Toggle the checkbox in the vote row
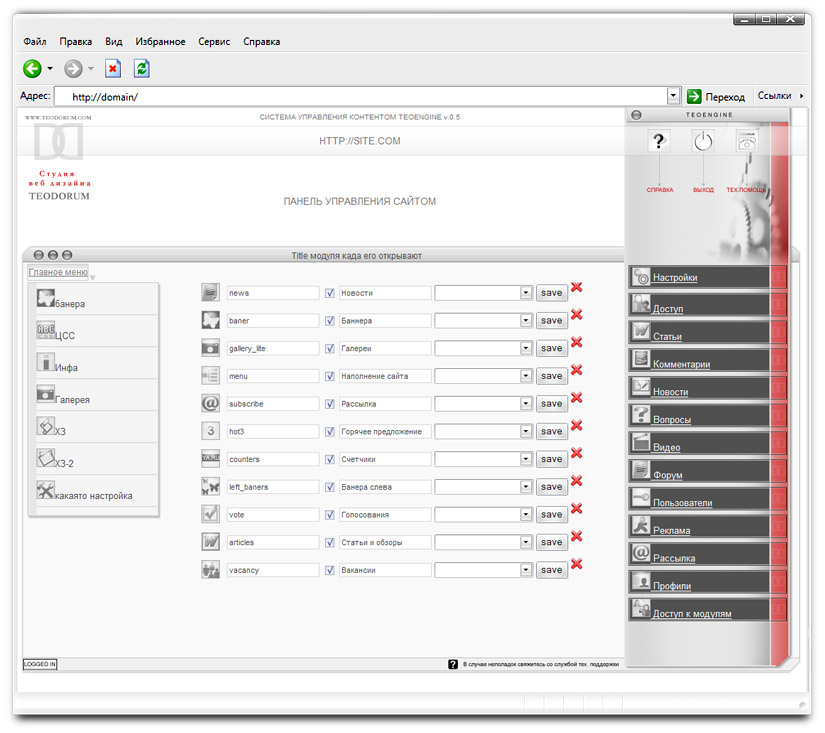 point(330,514)
